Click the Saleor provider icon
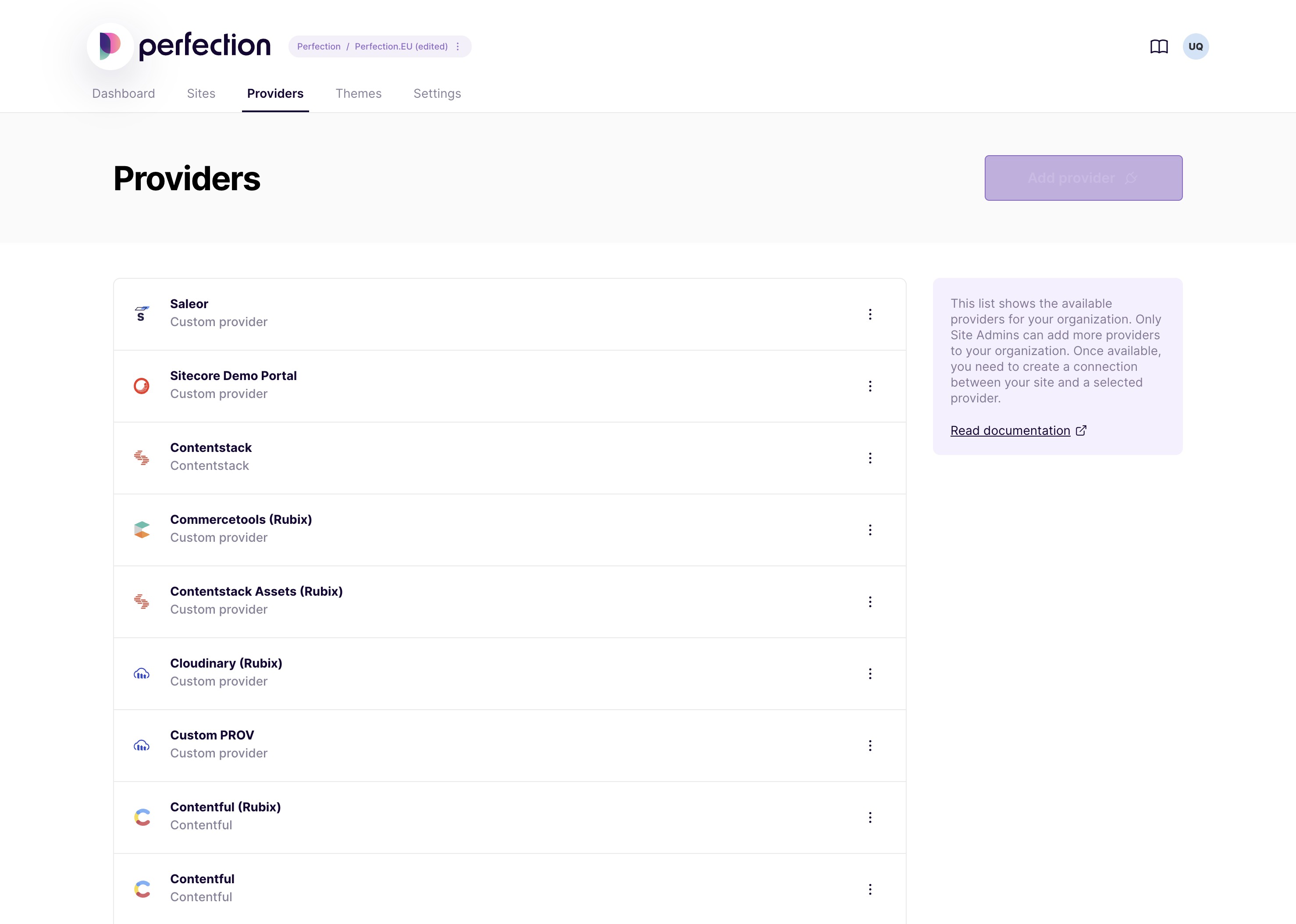This screenshot has height=924, width=1296. [x=142, y=313]
